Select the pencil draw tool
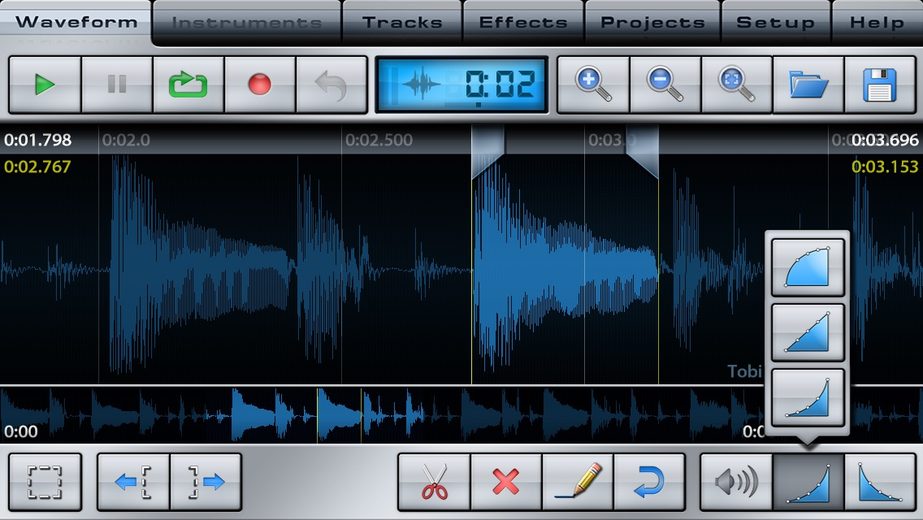This screenshot has width=923, height=520. pos(578,482)
